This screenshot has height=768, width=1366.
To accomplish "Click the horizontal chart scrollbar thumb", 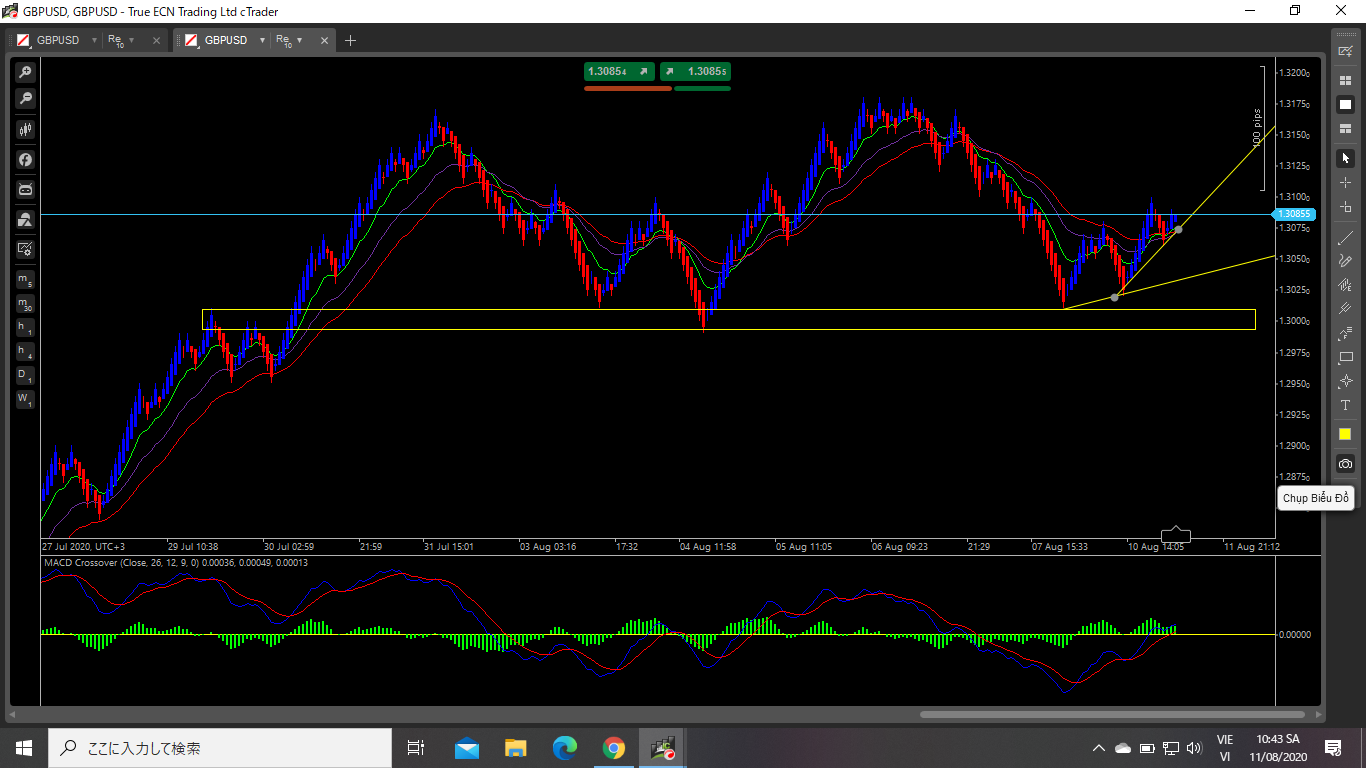I will click(x=1112, y=714).
